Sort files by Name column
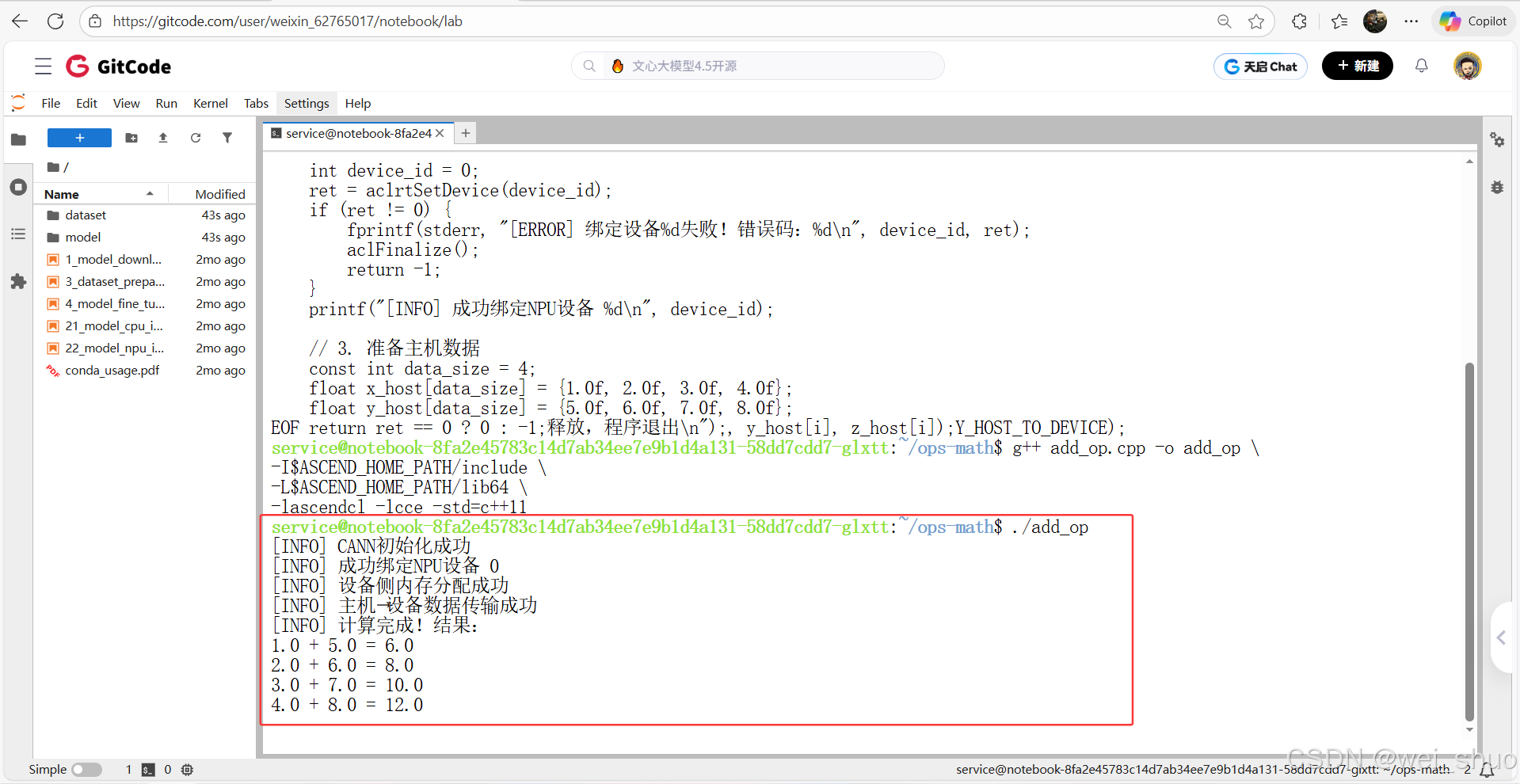Image resolution: width=1520 pixels, height=784 pixels. click(x=100, y=194)
